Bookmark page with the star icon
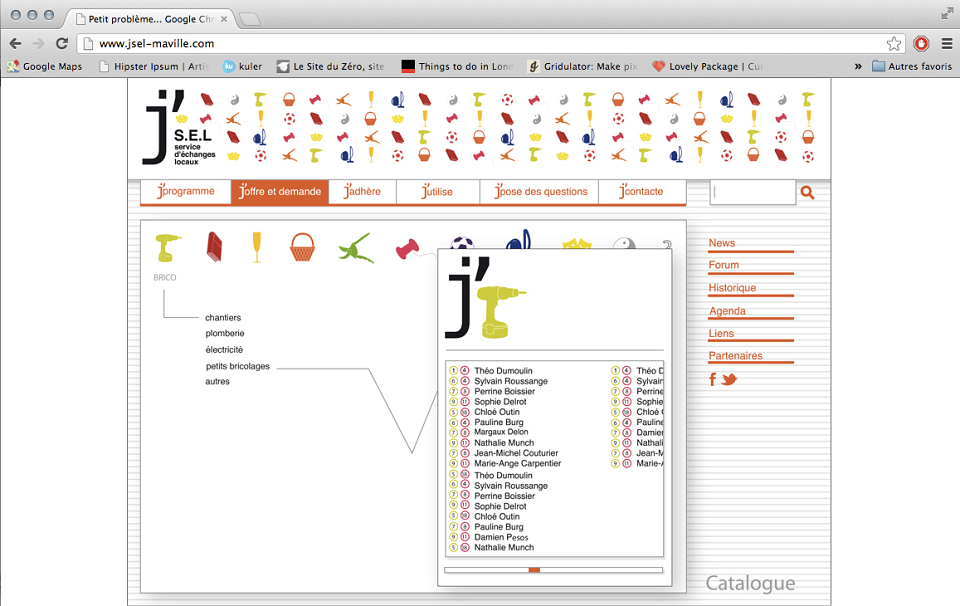960x606 pixels. coord(893,43)
